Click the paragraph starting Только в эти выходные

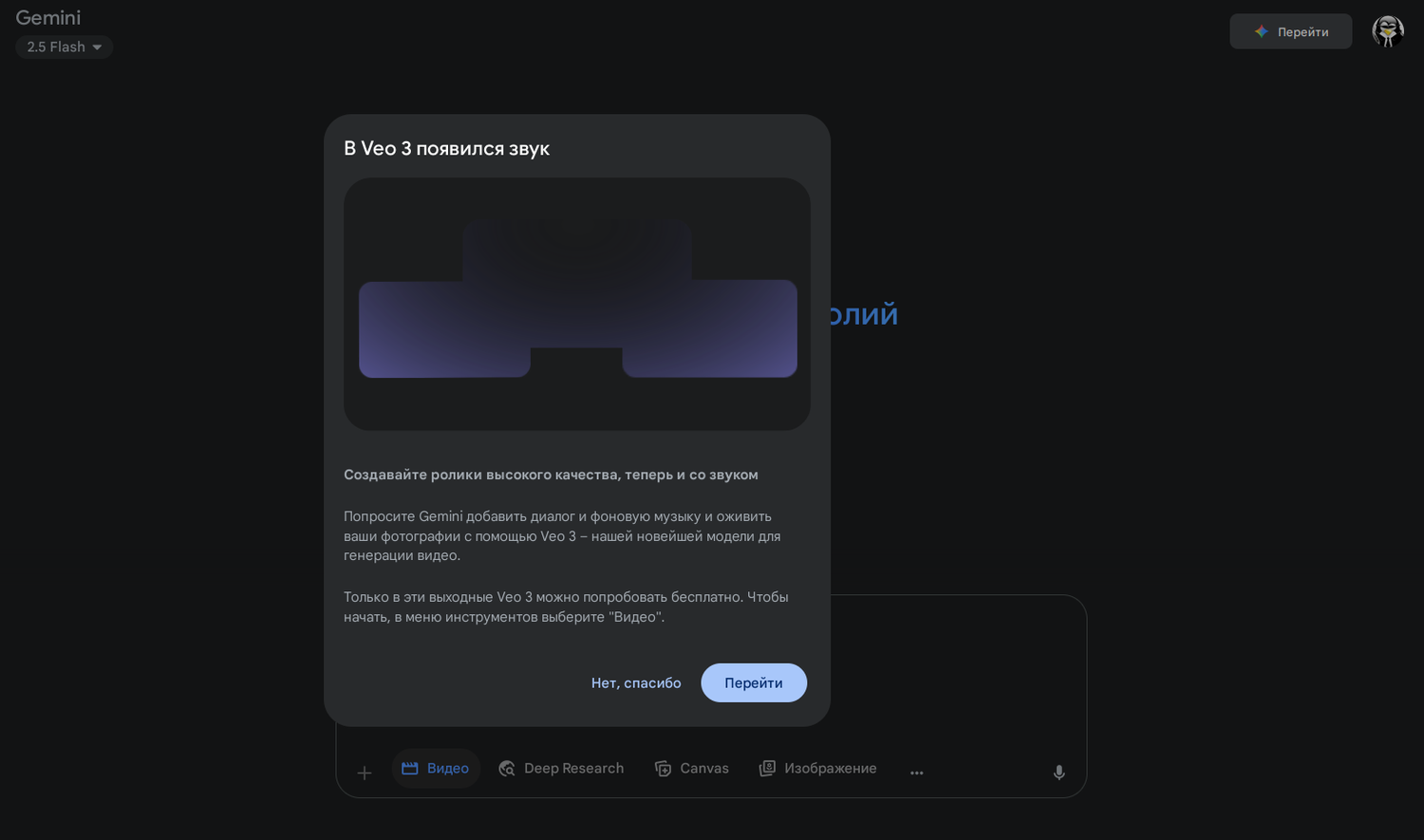pos(566,607)
